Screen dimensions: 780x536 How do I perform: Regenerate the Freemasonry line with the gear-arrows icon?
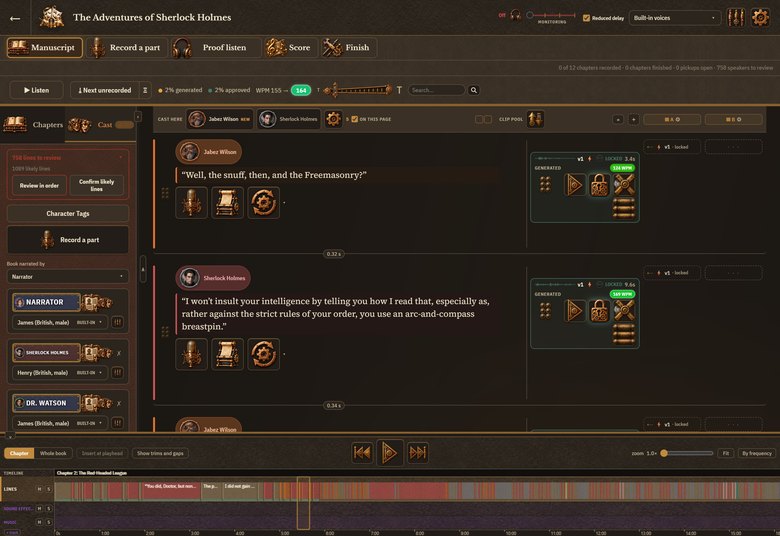263,203
